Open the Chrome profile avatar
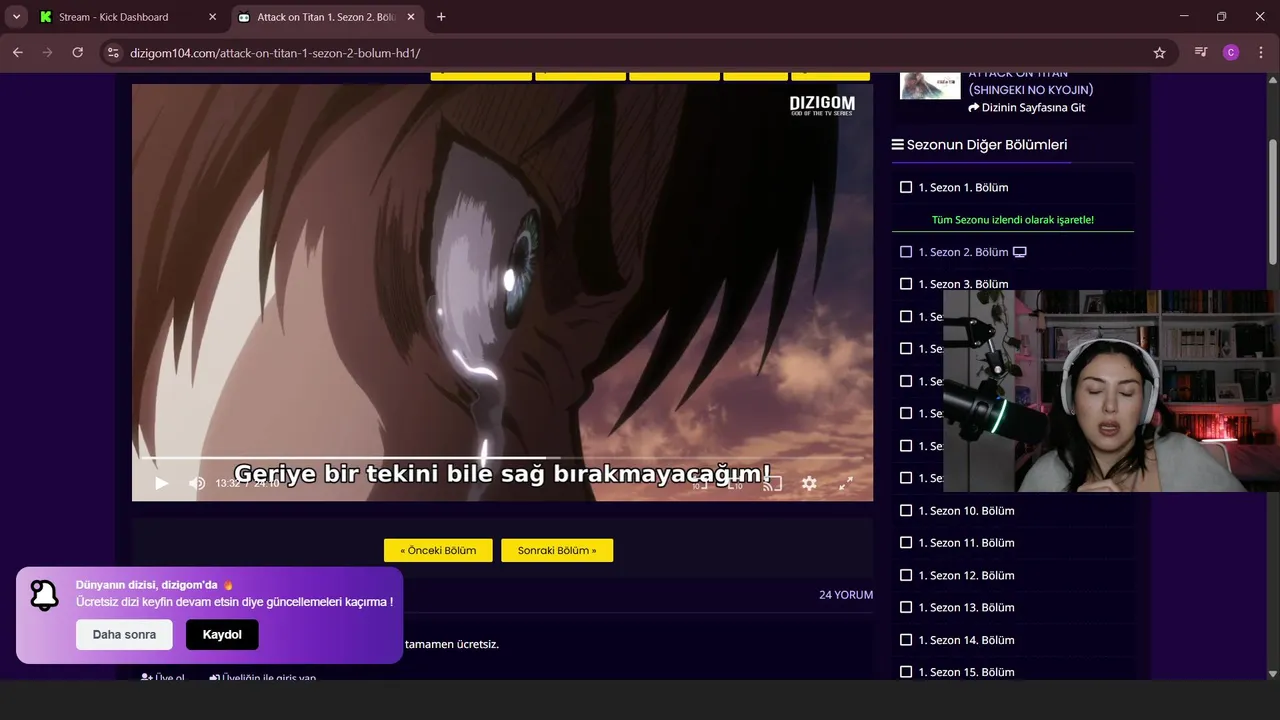Viewport: 1280px width, 720px height. pos(1231,52)
